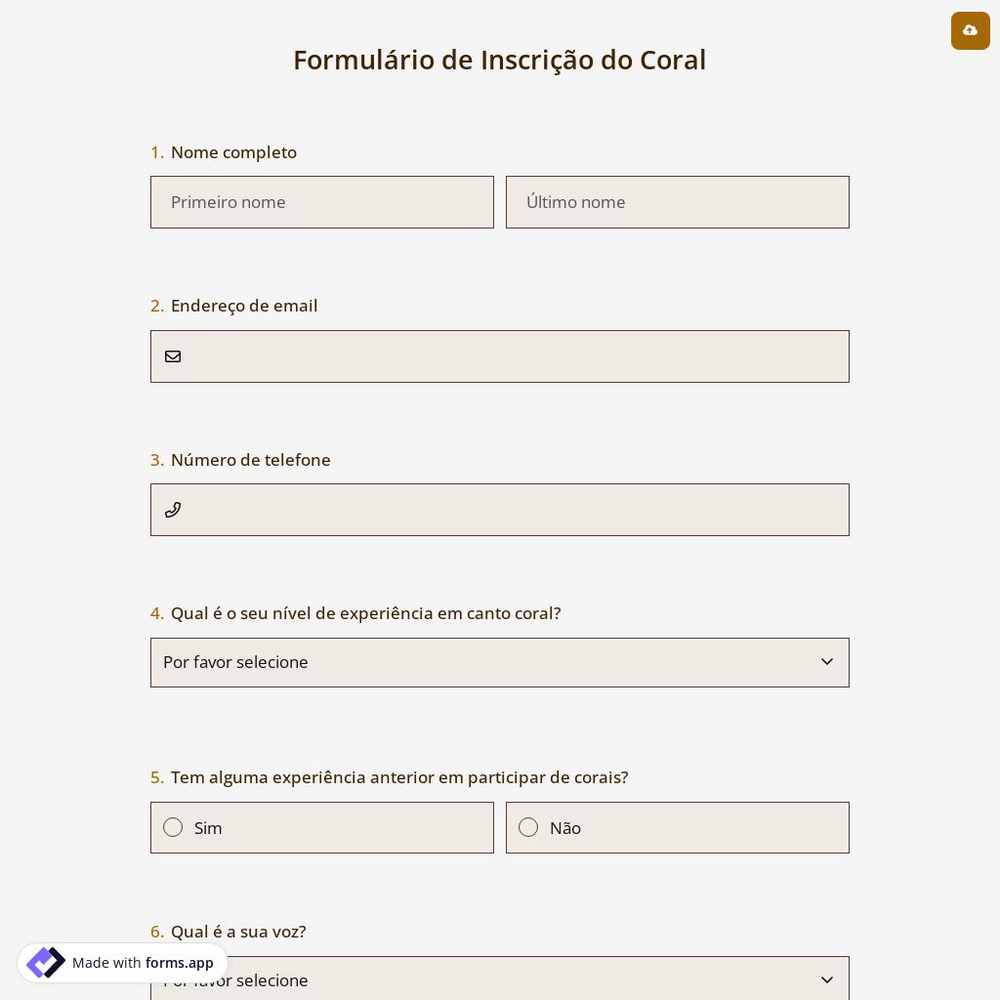This screenshot has width=1000, height=1000.
Task: Select the Não radio button
Action: [528, 827]
